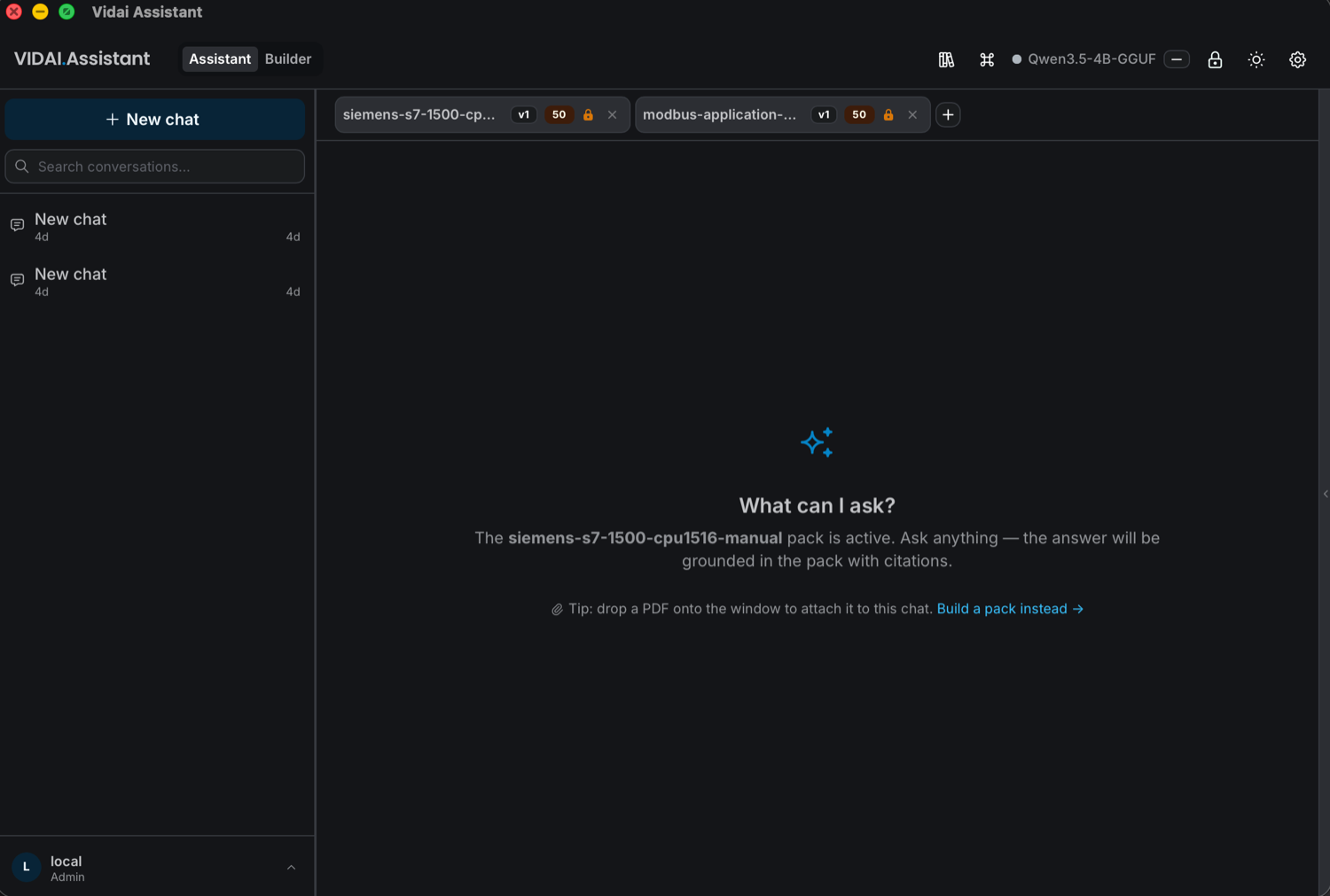
Task: Expand the local Admin user menu chevron
Action: tap(291, 868)
